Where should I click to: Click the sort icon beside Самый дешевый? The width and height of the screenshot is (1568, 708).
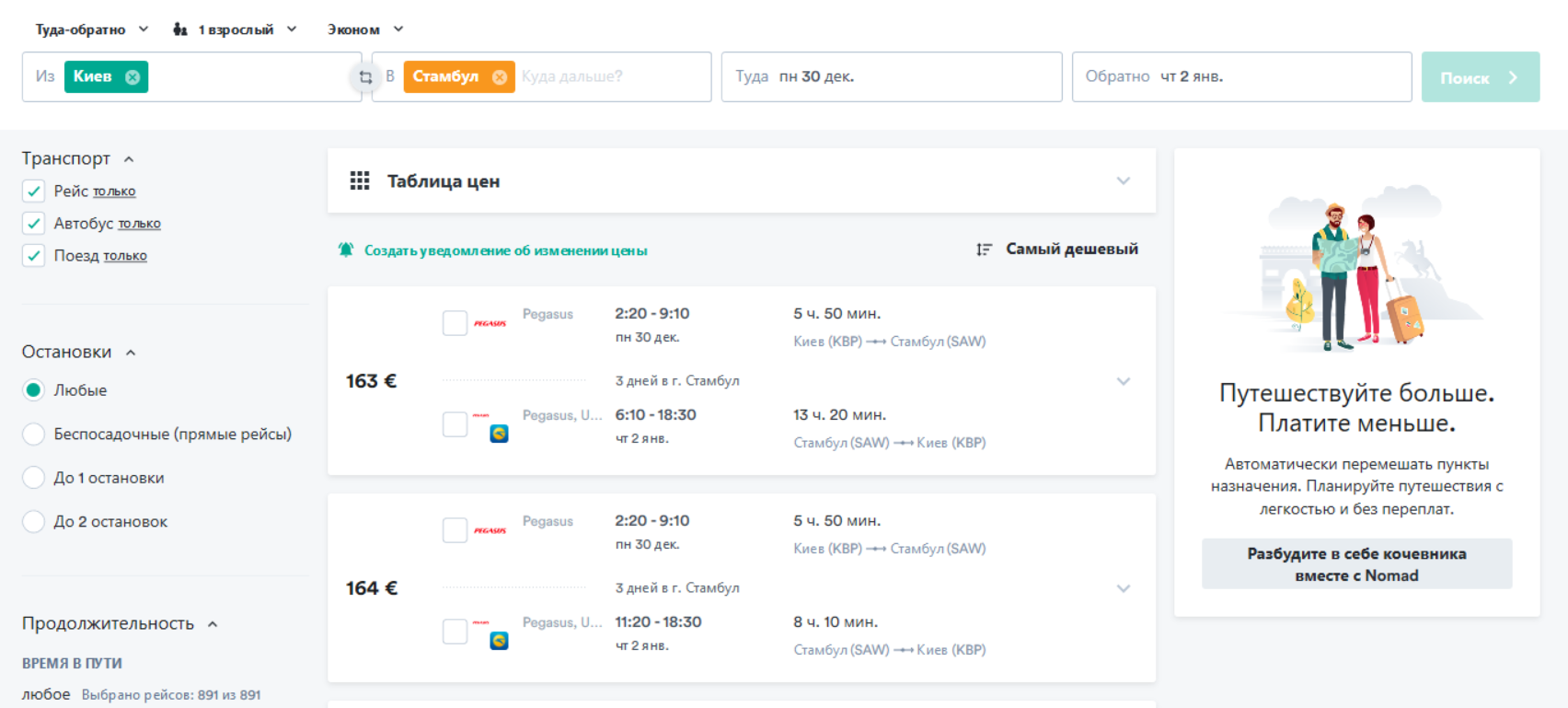[984, 250]
